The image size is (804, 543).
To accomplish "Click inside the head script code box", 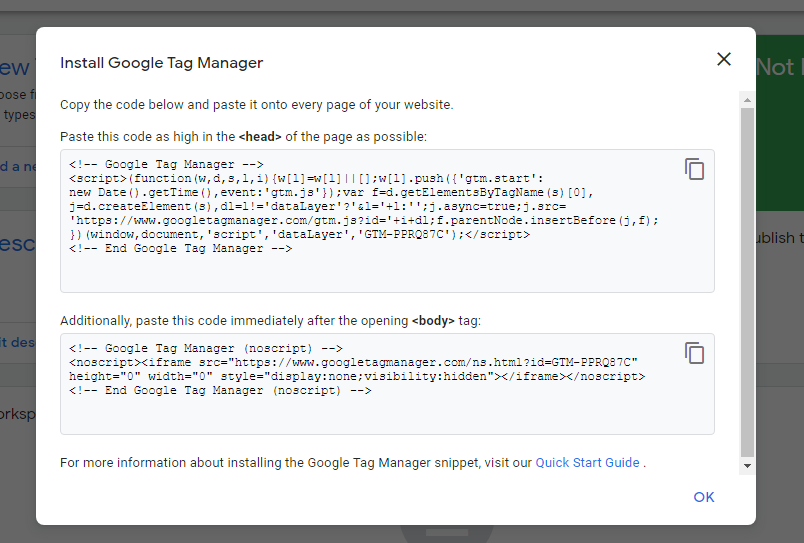I will tap(387, 221).
